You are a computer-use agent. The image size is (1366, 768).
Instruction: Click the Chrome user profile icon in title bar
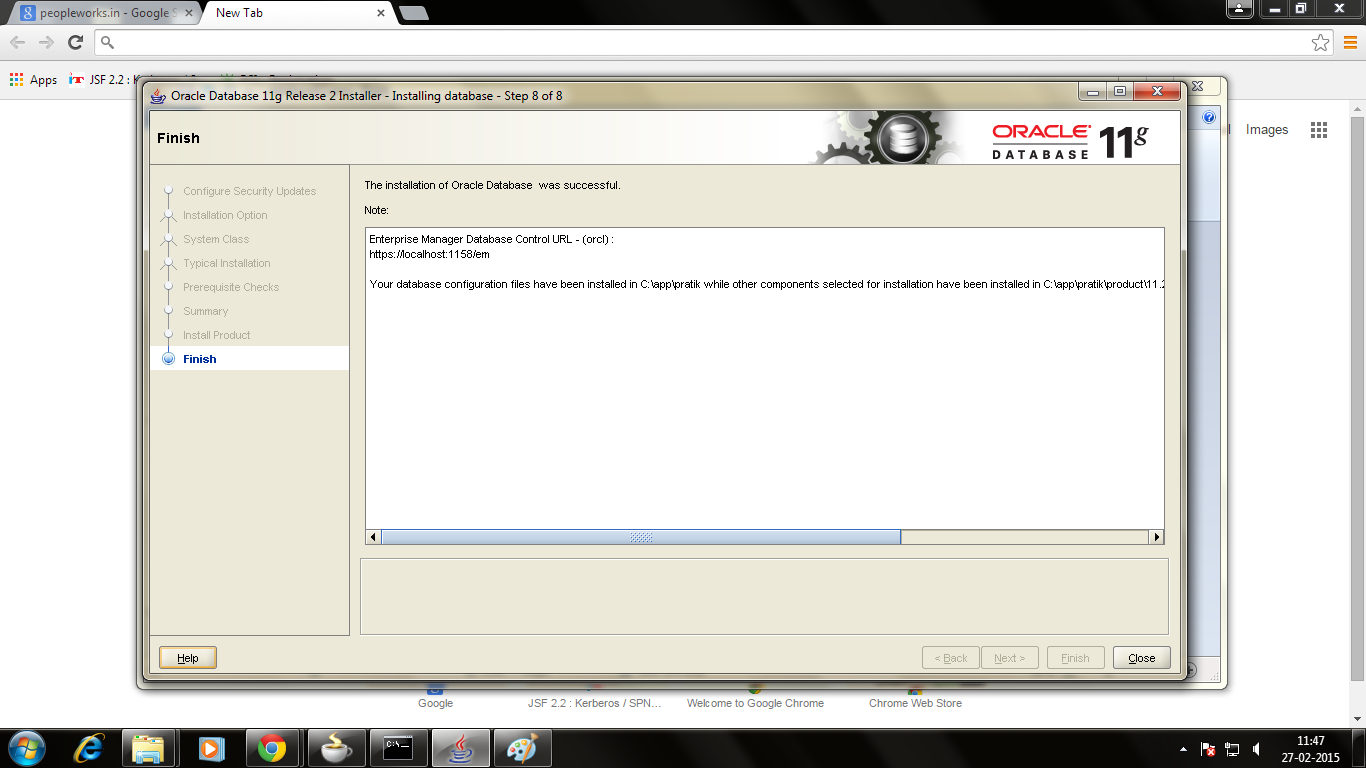tap(1240, 8)
